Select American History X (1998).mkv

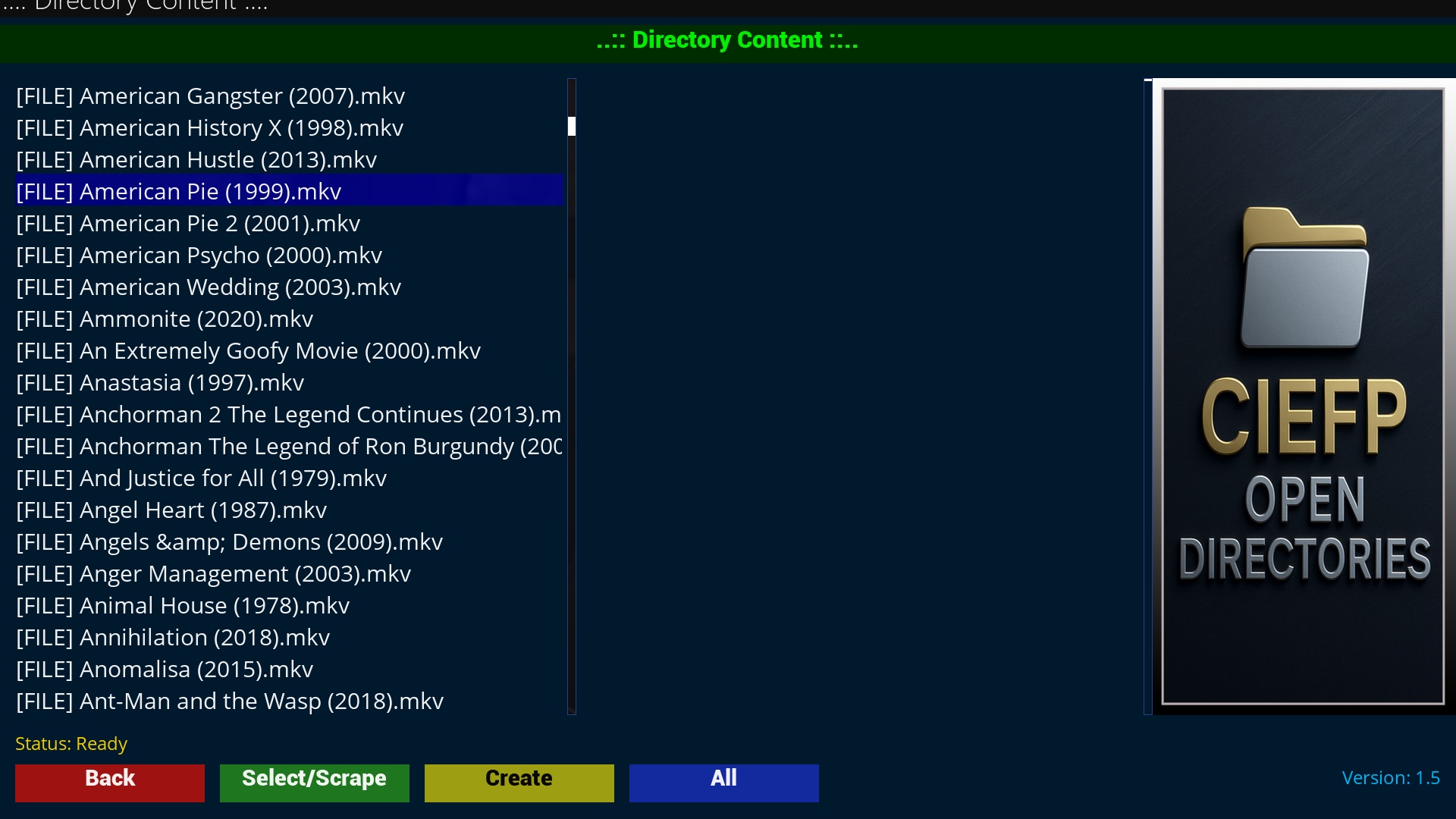289,128
